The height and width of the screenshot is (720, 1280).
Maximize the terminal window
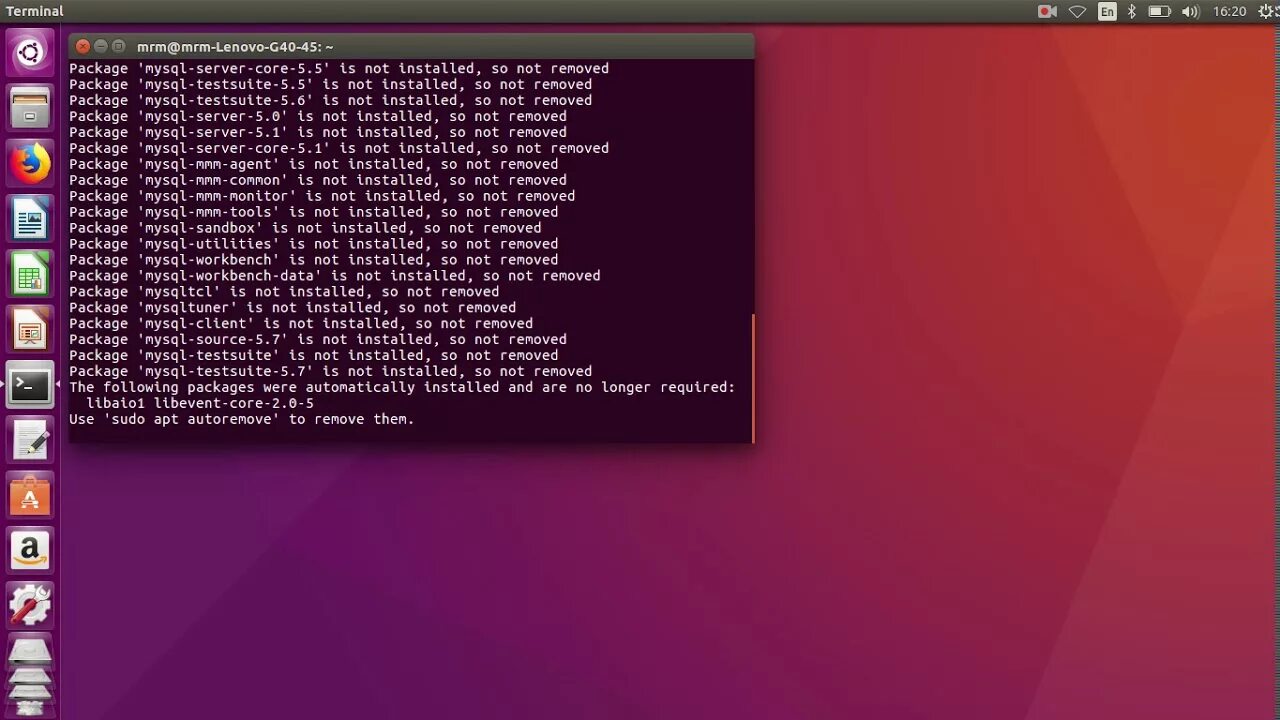(x=118, y=46)
